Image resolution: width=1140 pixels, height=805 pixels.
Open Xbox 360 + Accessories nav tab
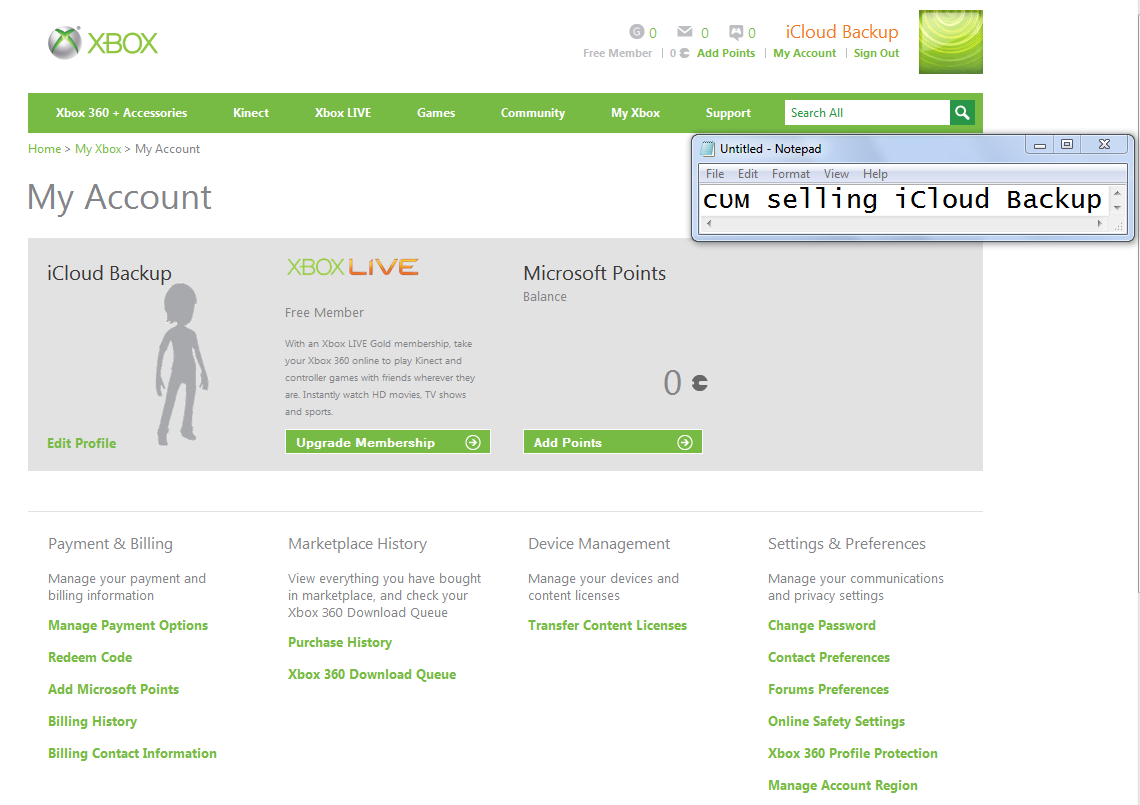121,113
